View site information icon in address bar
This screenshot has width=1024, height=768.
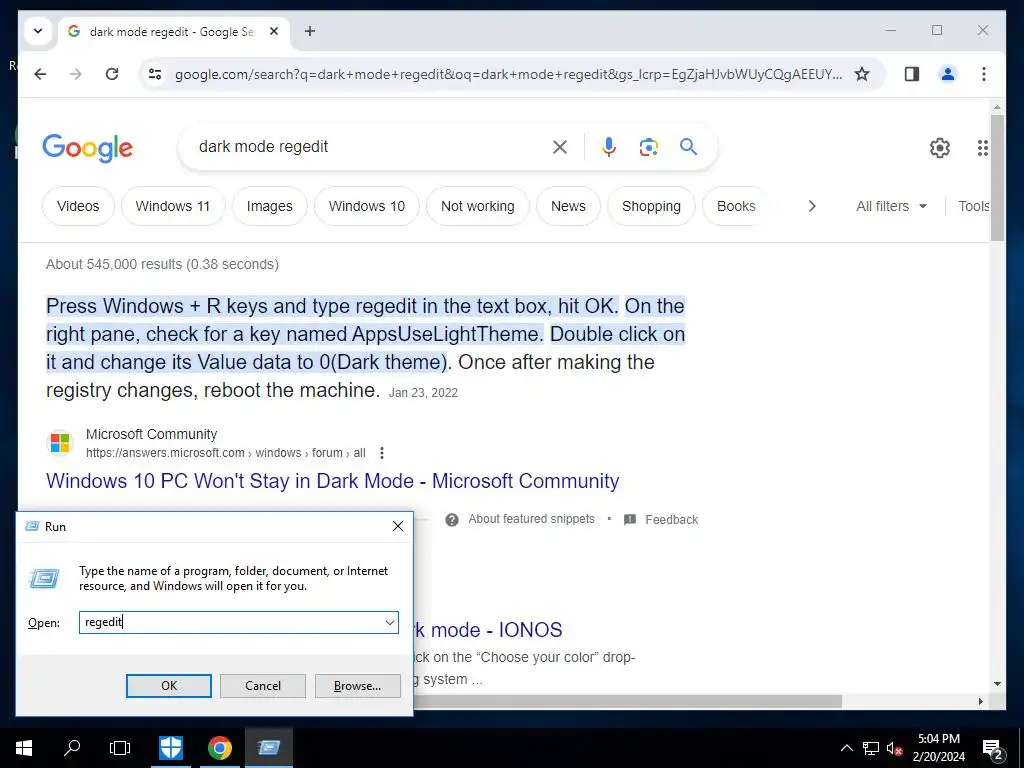pyautogui.click(x=155, y=74)
